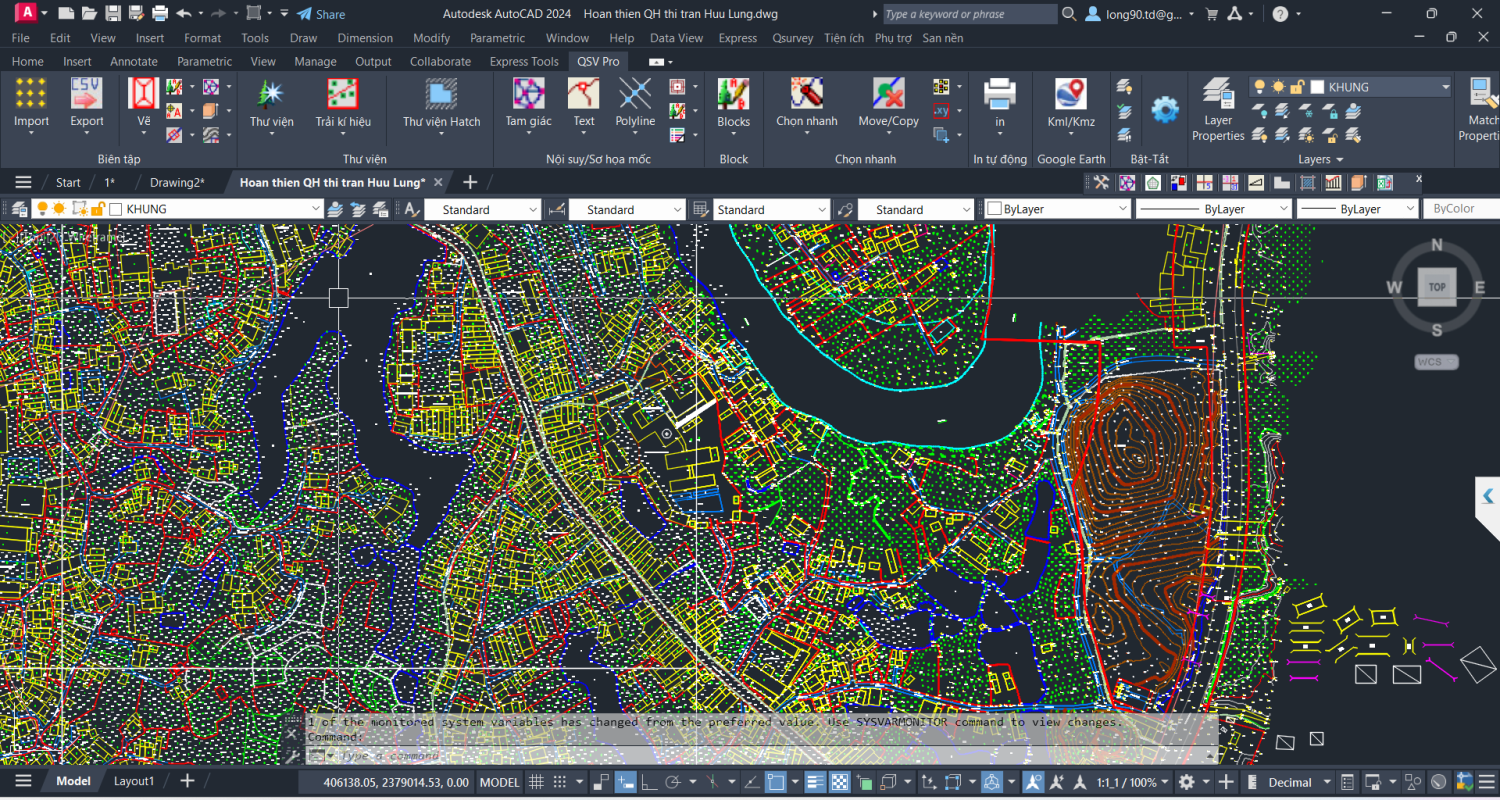Click the Undo arrow in quick access toolbar
The image size is (1500, 800).
click(183, 14)
